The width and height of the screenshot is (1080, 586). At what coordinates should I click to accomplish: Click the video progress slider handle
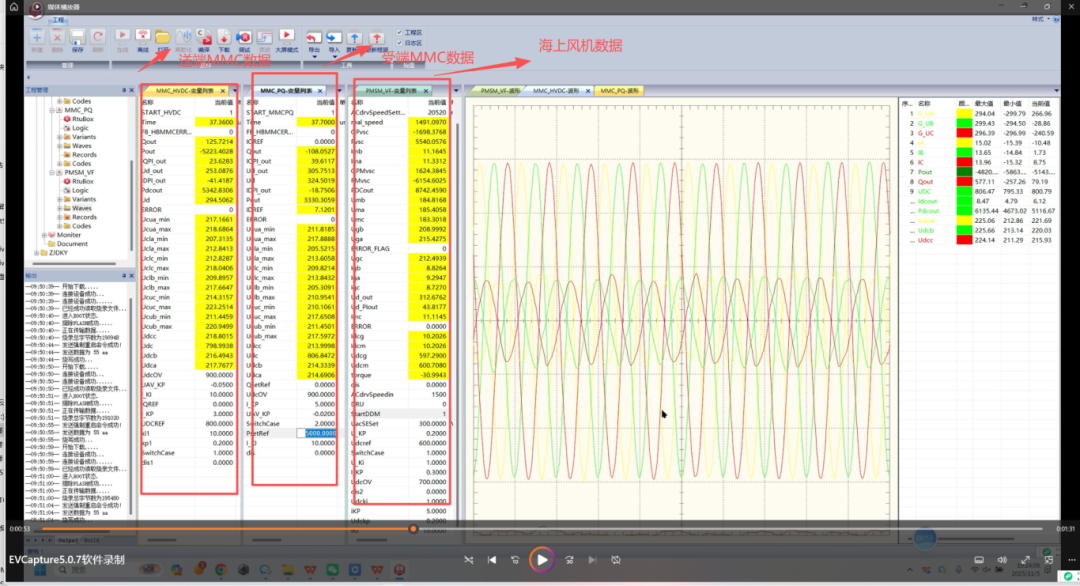pyautogui.click(x=413, y=529)
